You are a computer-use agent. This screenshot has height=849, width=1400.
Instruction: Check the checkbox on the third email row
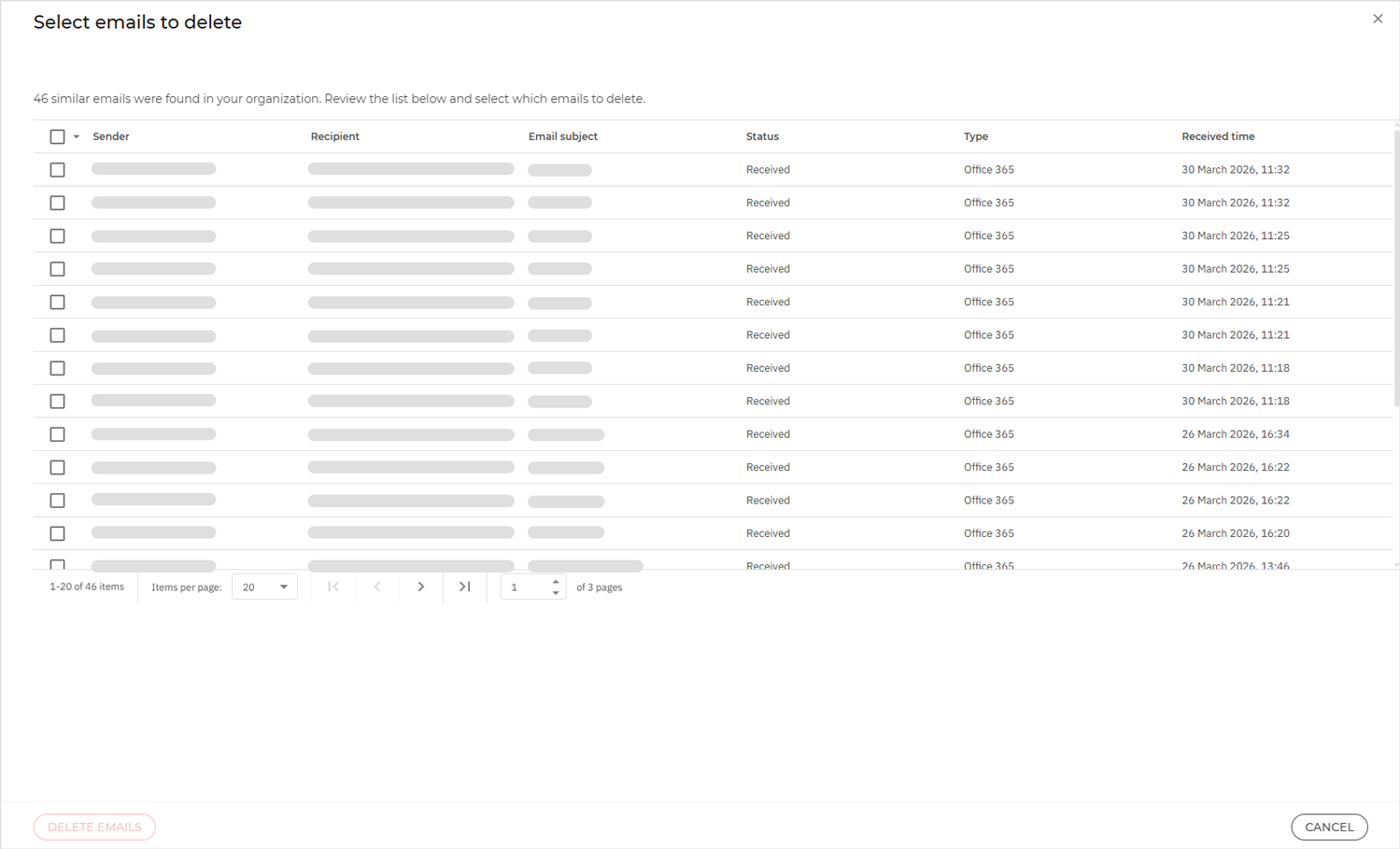57,235
